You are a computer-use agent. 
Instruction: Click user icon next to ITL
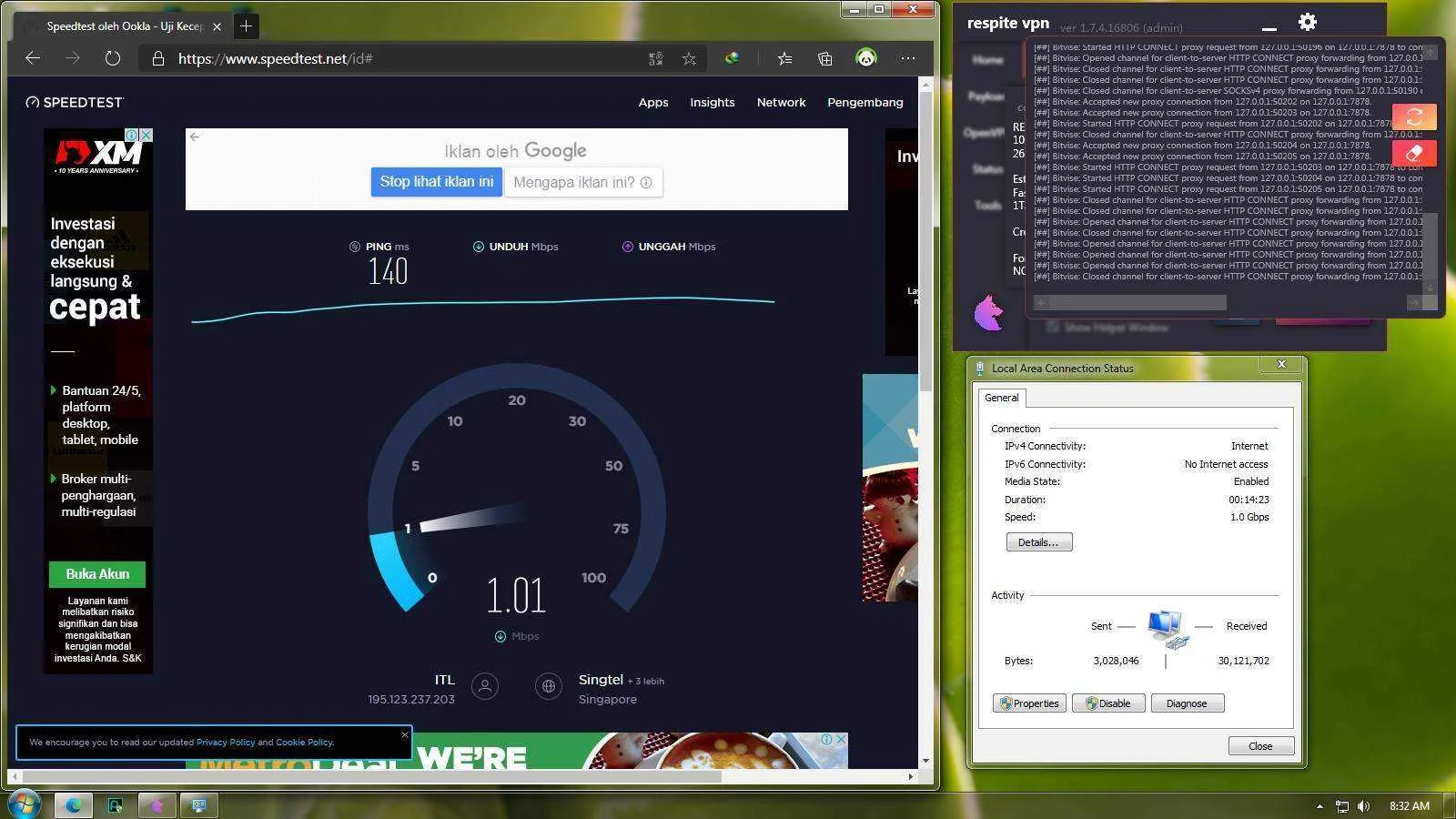click(485, 686)
